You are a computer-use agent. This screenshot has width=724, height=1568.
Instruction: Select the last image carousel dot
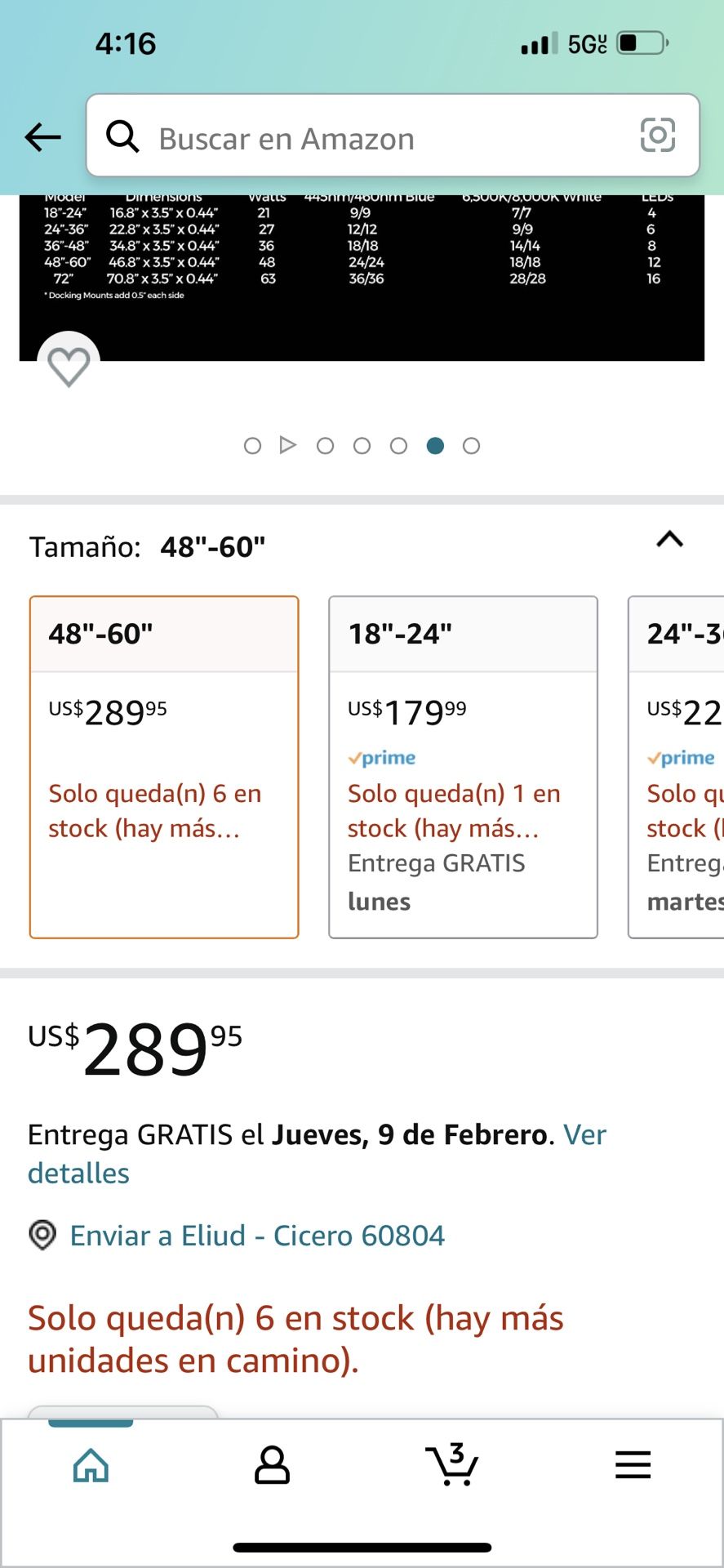[471, 446]
